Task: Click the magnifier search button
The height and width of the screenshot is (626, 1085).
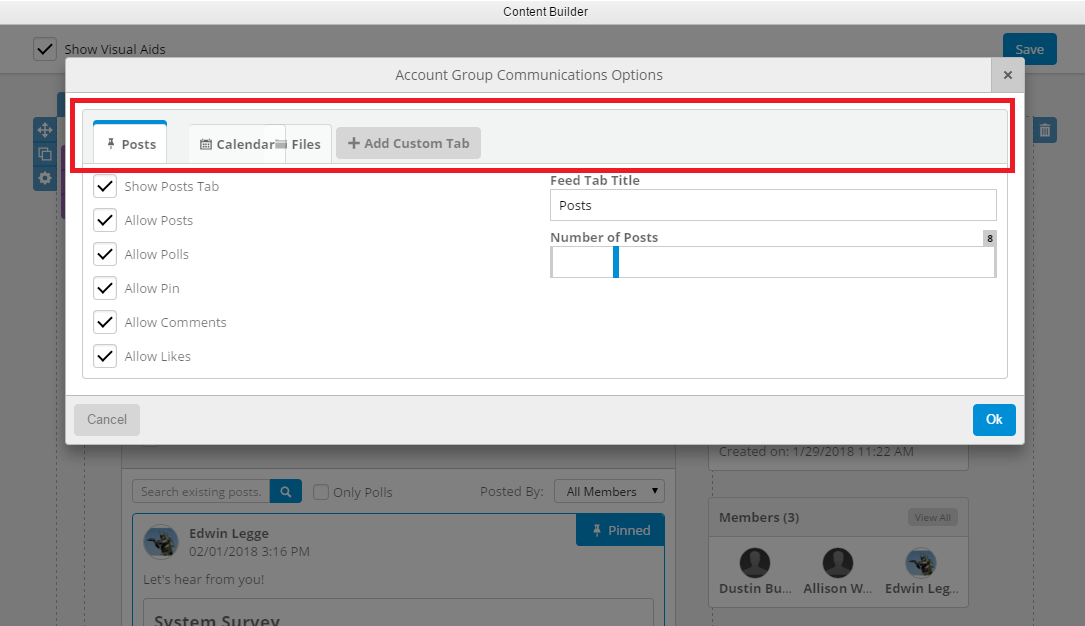Action: 286,492
